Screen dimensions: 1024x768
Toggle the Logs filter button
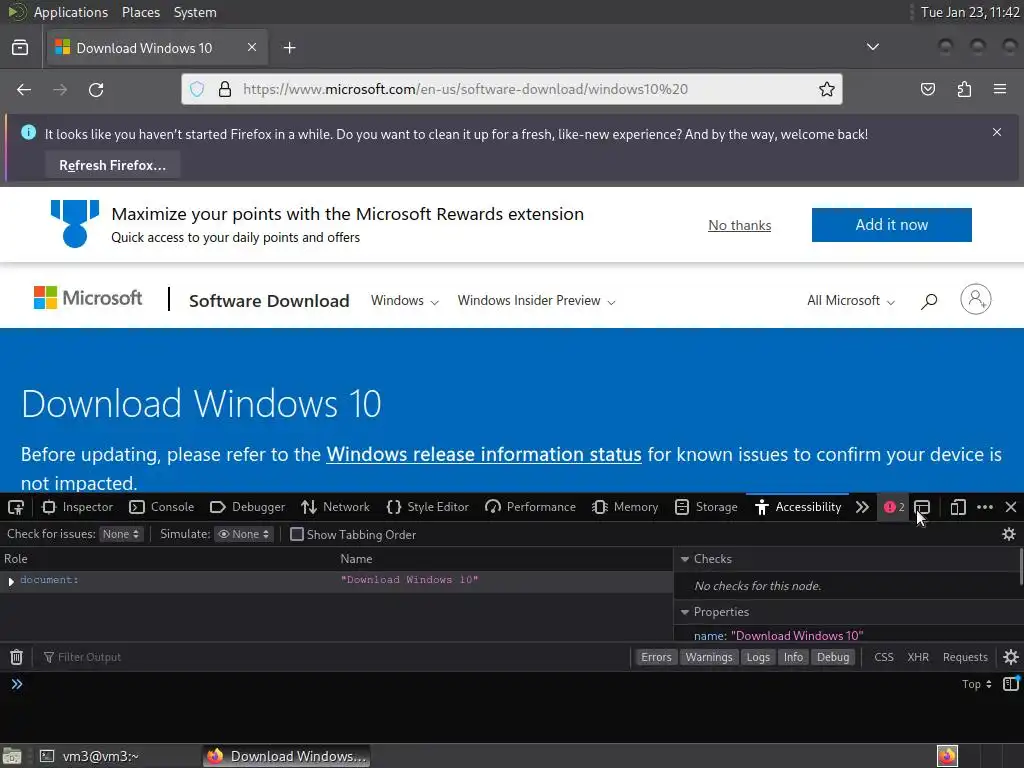(x=758, y=657)
